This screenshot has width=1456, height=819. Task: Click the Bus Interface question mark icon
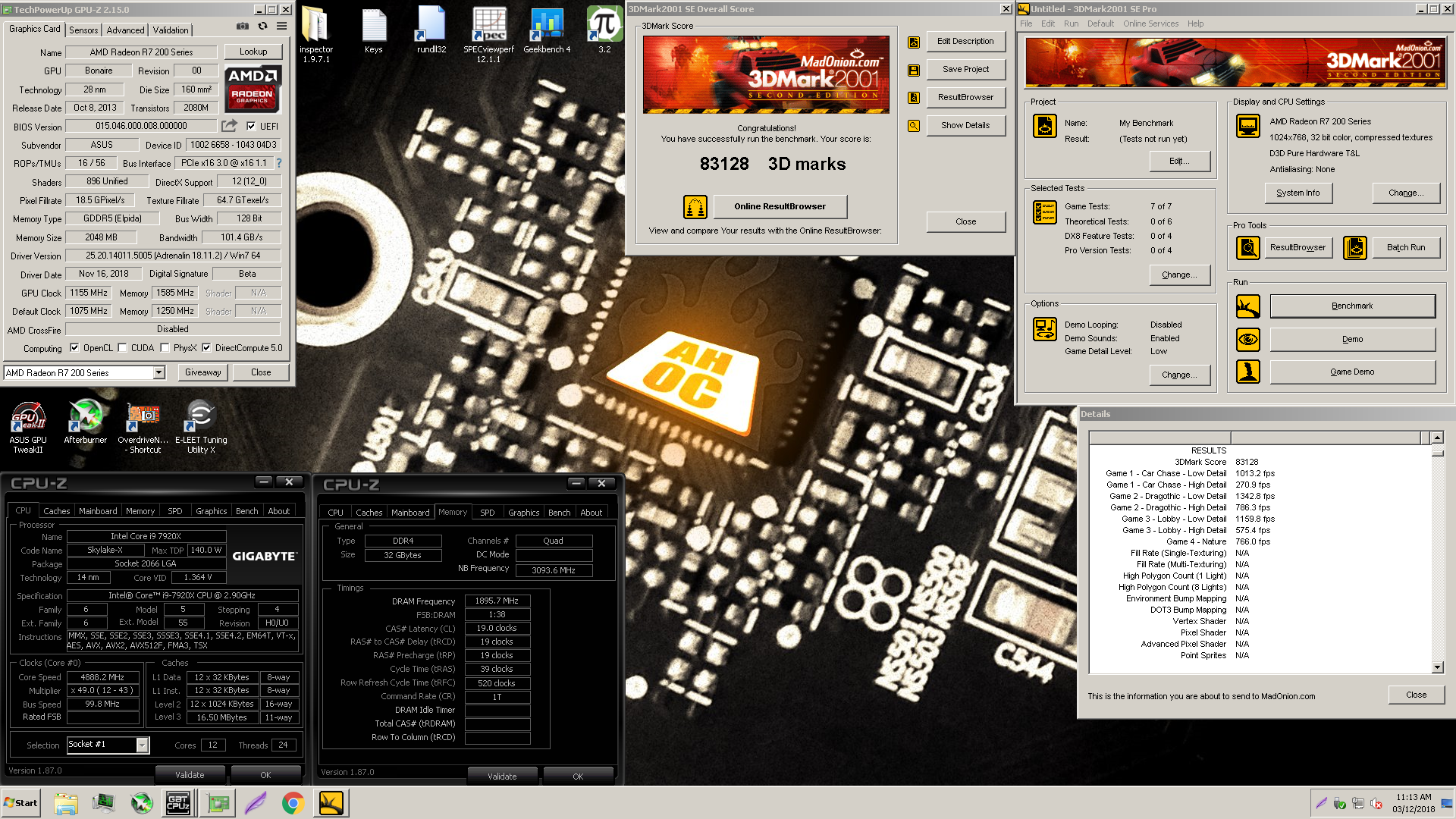click(x=279, y=163)
